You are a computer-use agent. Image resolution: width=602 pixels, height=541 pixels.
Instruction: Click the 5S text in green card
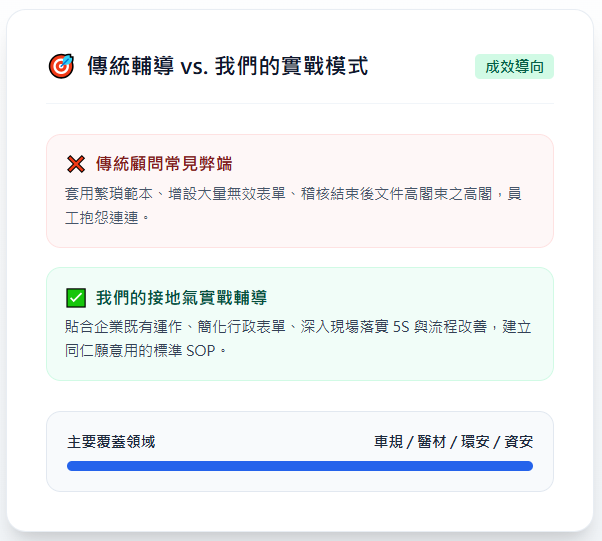click(401, 327)
